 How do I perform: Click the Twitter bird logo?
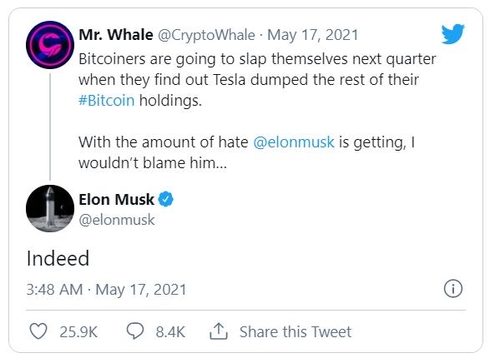(x=453, y=34)
